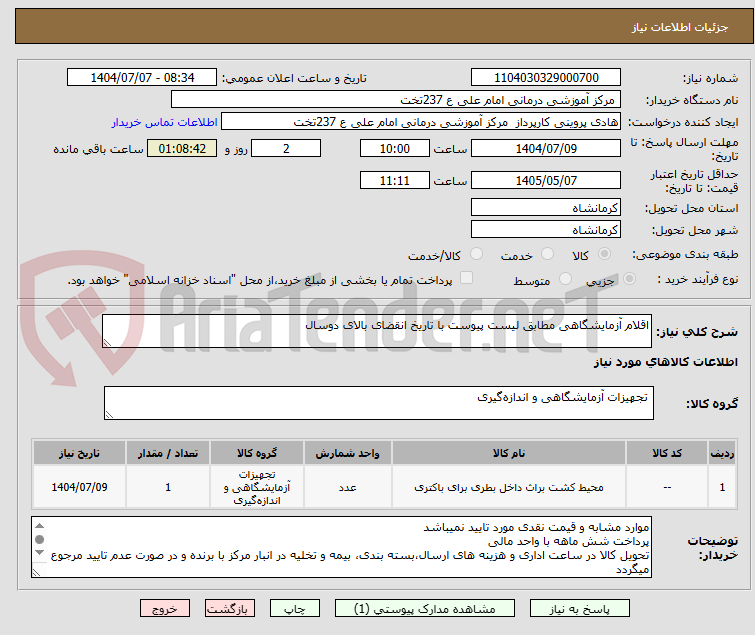Screen dimensions: 755x635
Task: Click item name محیط کشت براث cell
Action: point(508,487)
